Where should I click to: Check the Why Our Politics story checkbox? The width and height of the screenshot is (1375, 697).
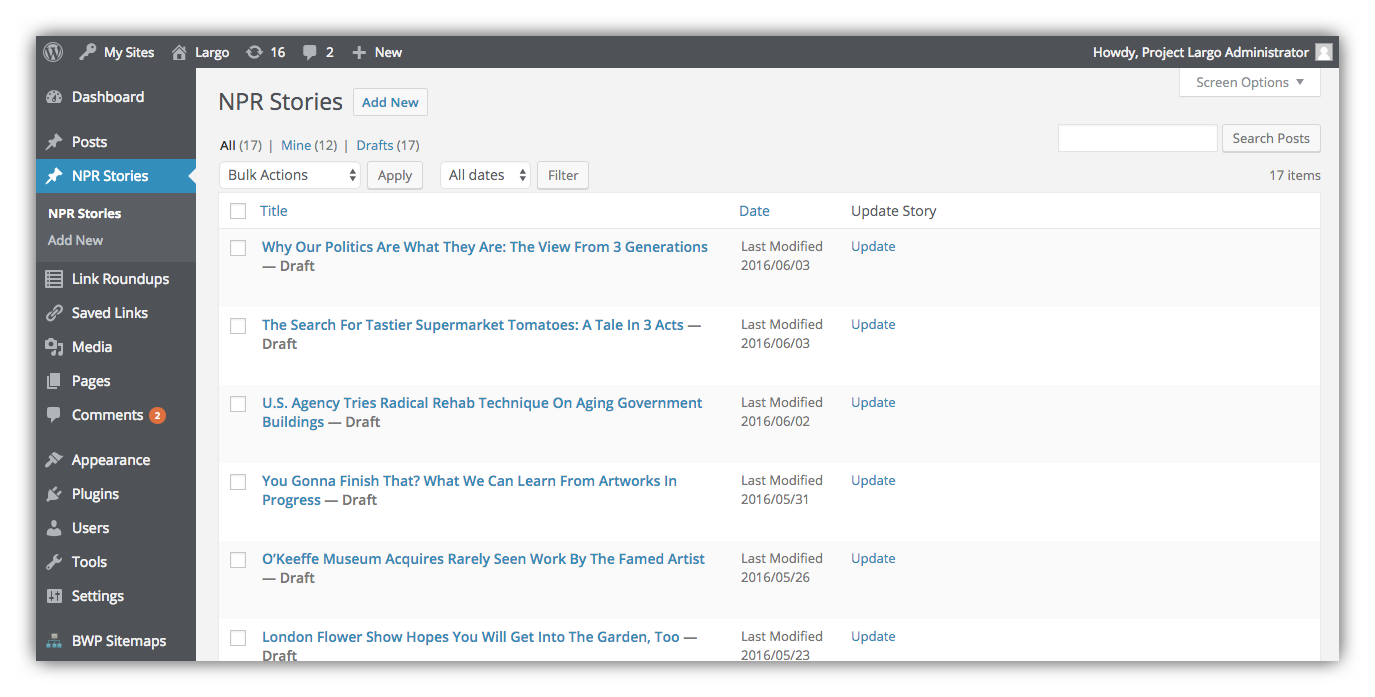pyautogui.click(x=238, y=248)
